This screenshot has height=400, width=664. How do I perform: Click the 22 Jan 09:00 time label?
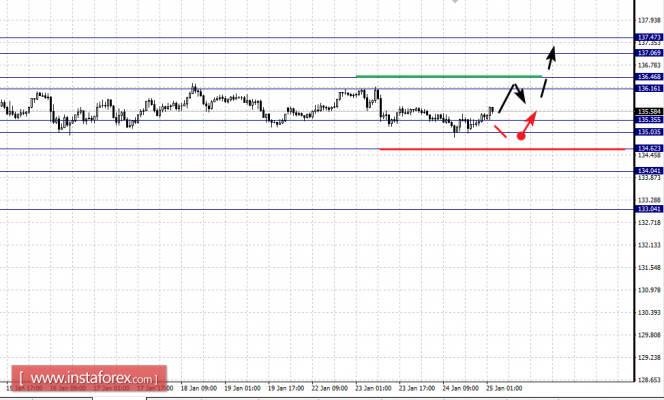[x=329, y=388]
